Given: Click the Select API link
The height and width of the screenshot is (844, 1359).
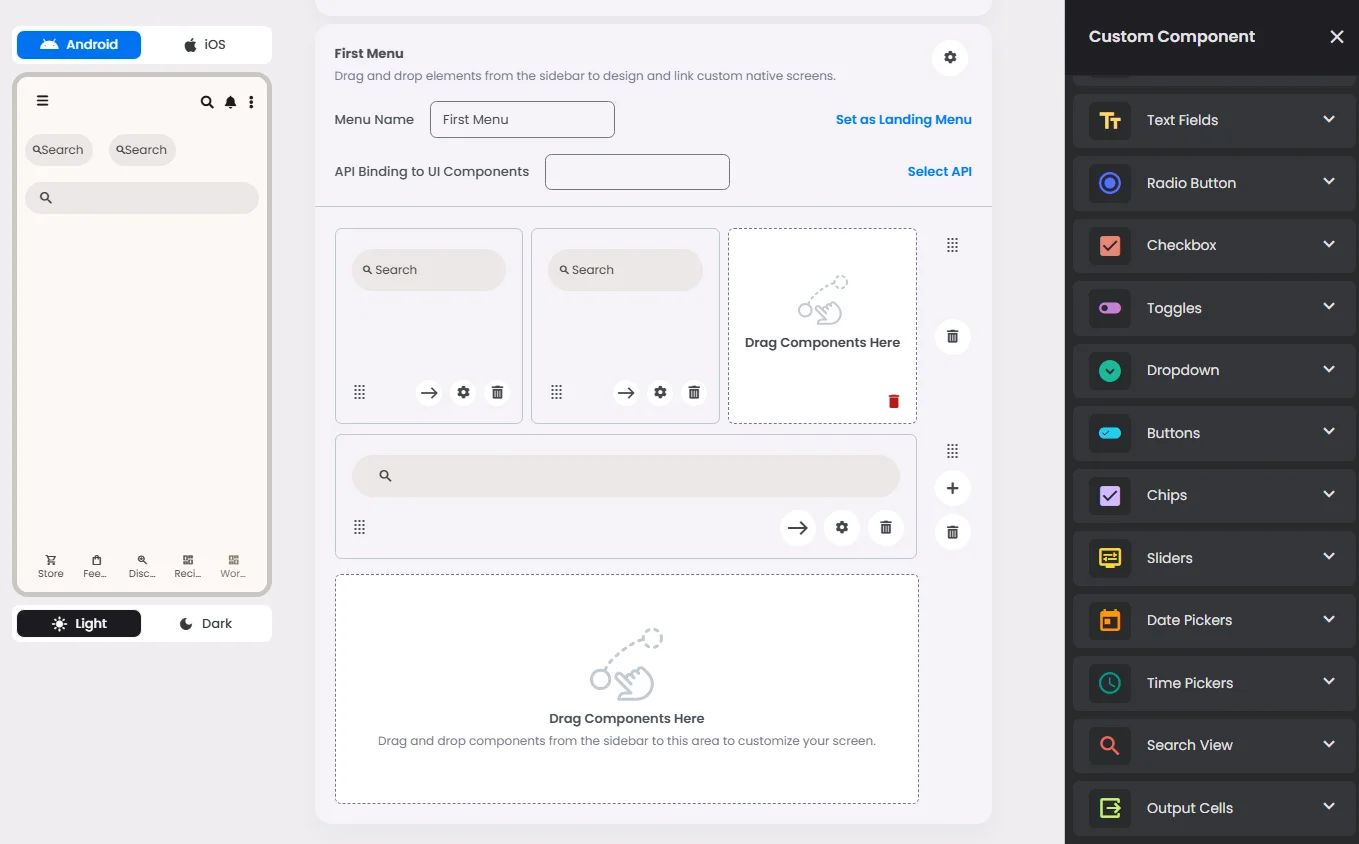Looking at the screenshot, I should [x=940, y=171].
